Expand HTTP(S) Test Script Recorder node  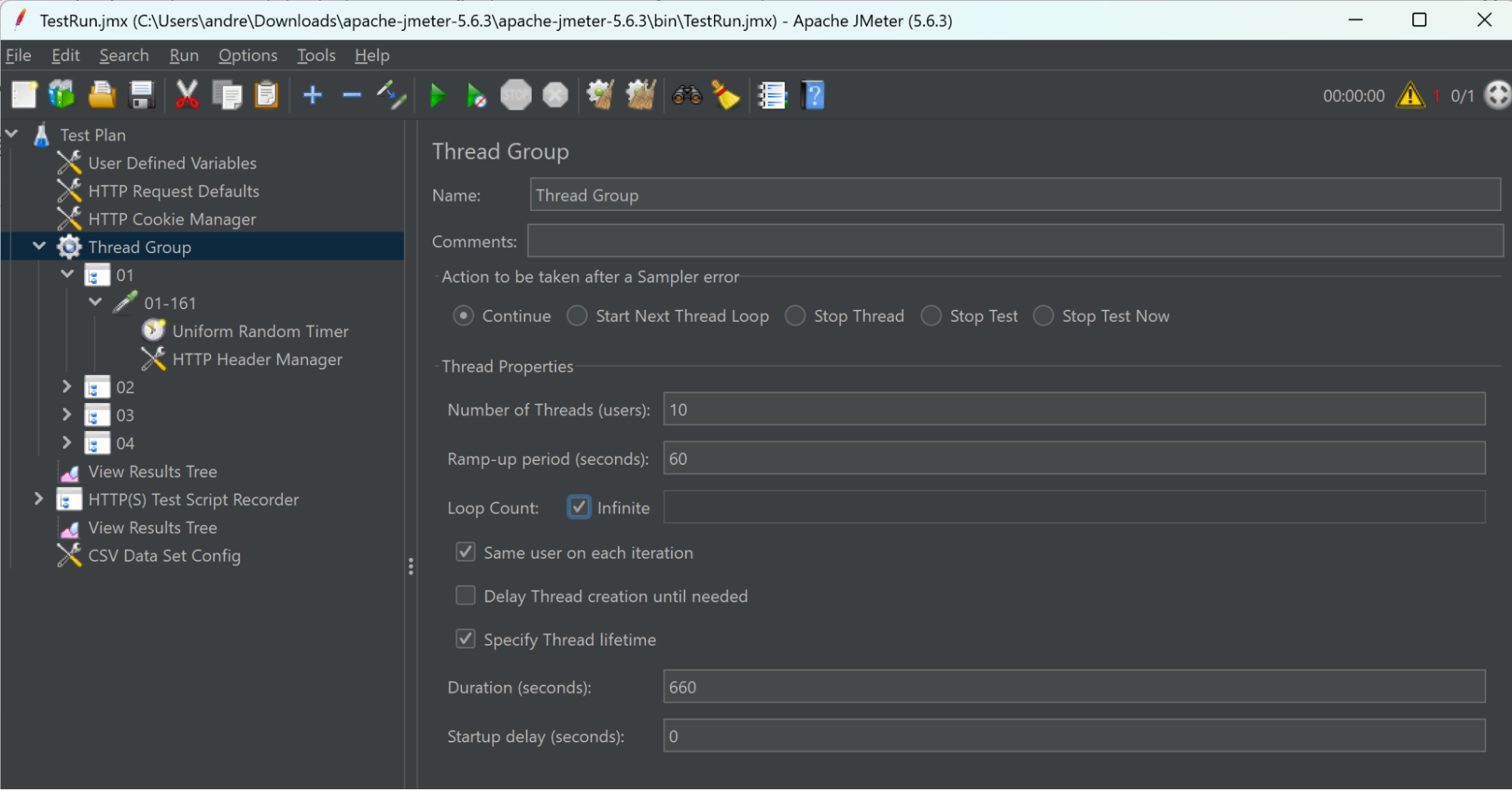[x=39, y=498]
